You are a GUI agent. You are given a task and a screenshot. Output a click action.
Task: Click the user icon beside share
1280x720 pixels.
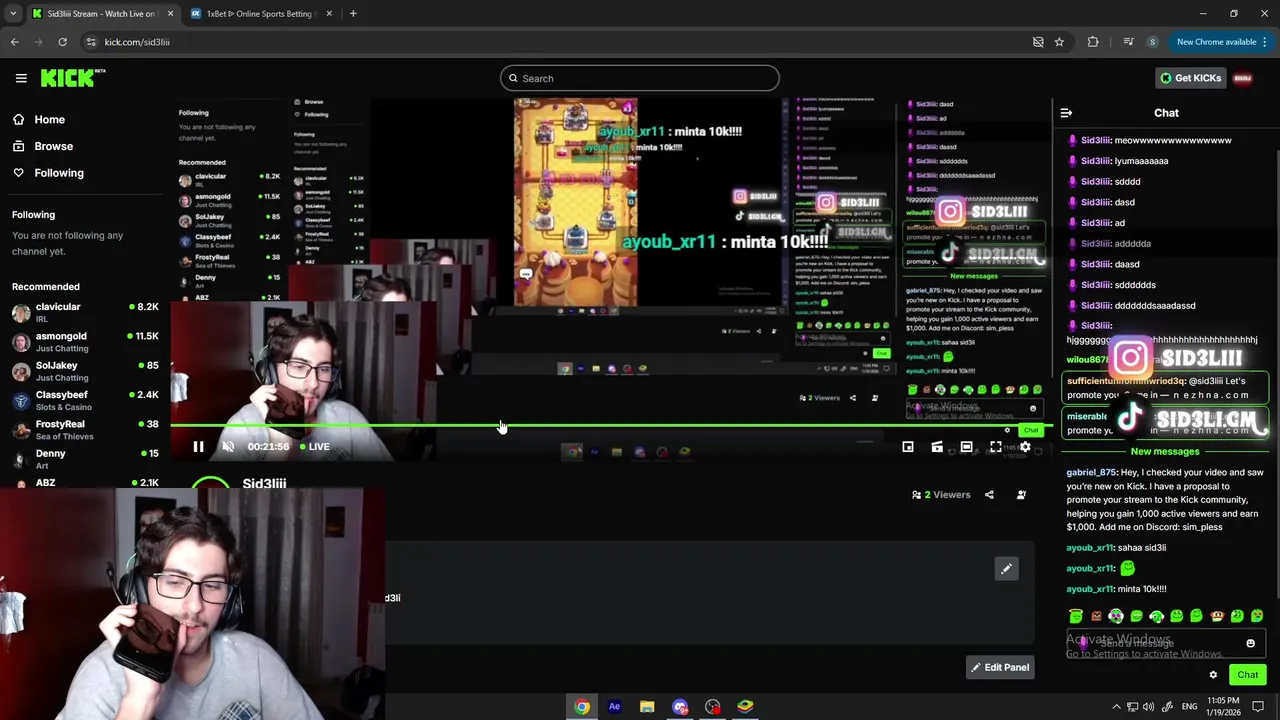[x=1021, y=495]
